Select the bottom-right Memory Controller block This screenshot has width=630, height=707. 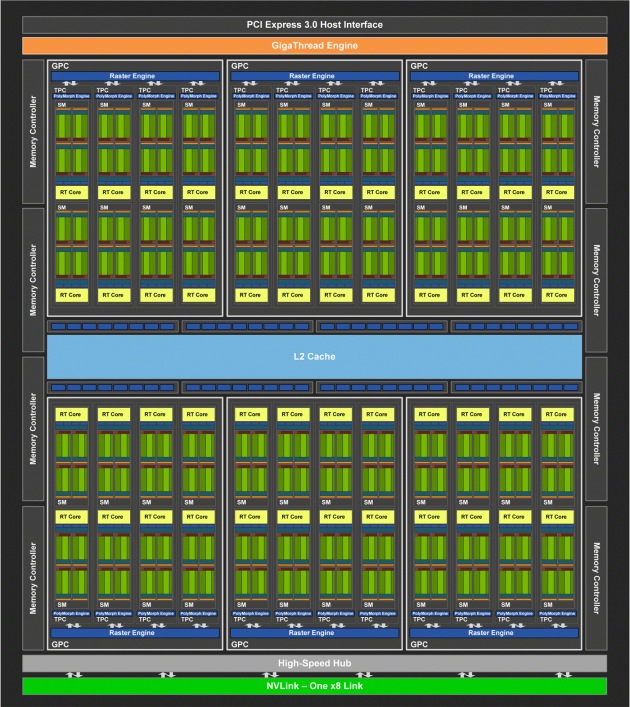click(596, 578)
